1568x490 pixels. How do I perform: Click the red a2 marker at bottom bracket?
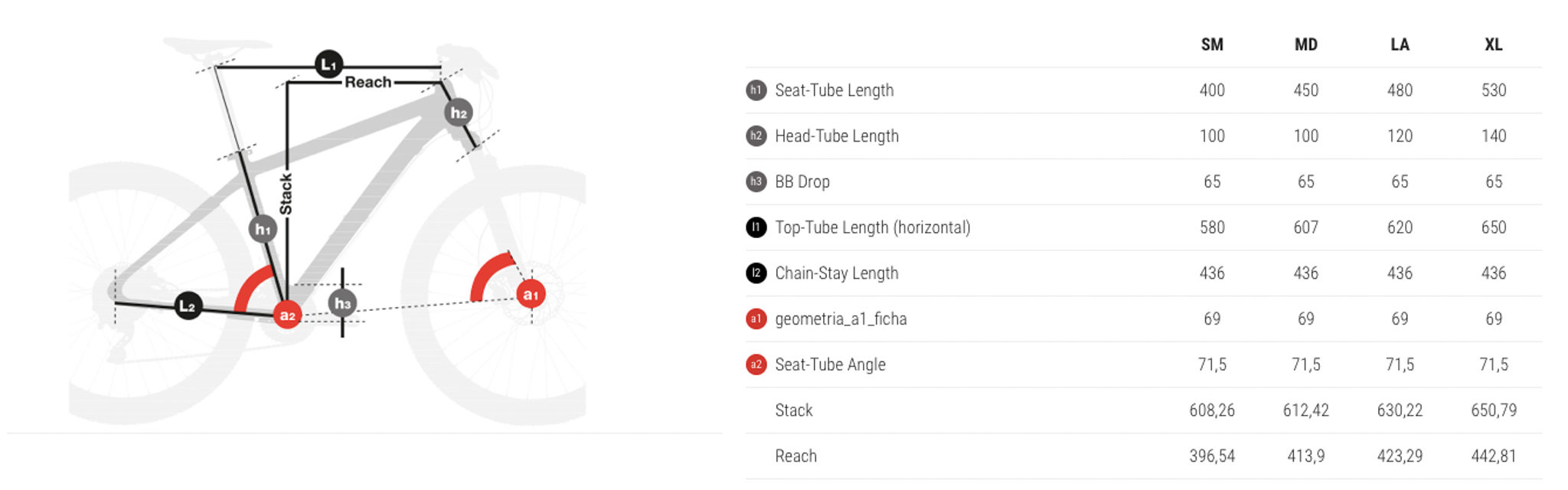point(287,315)
